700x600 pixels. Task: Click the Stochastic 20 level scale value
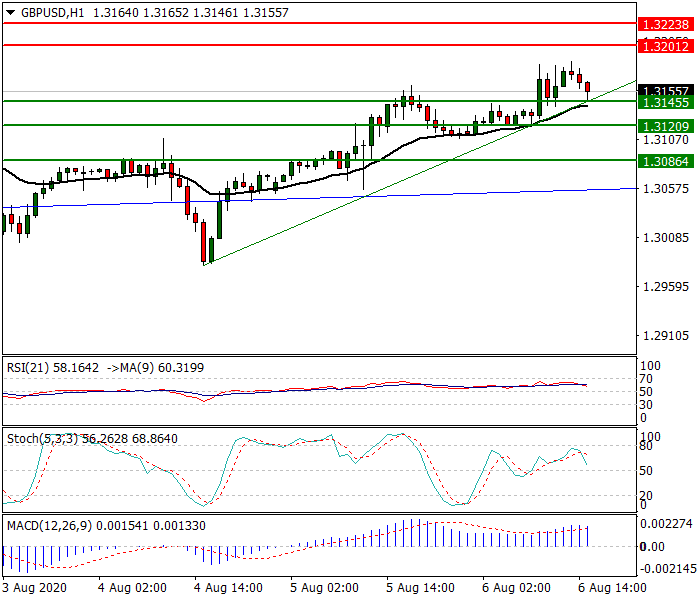pyautogui.click(x=646, y=495)
